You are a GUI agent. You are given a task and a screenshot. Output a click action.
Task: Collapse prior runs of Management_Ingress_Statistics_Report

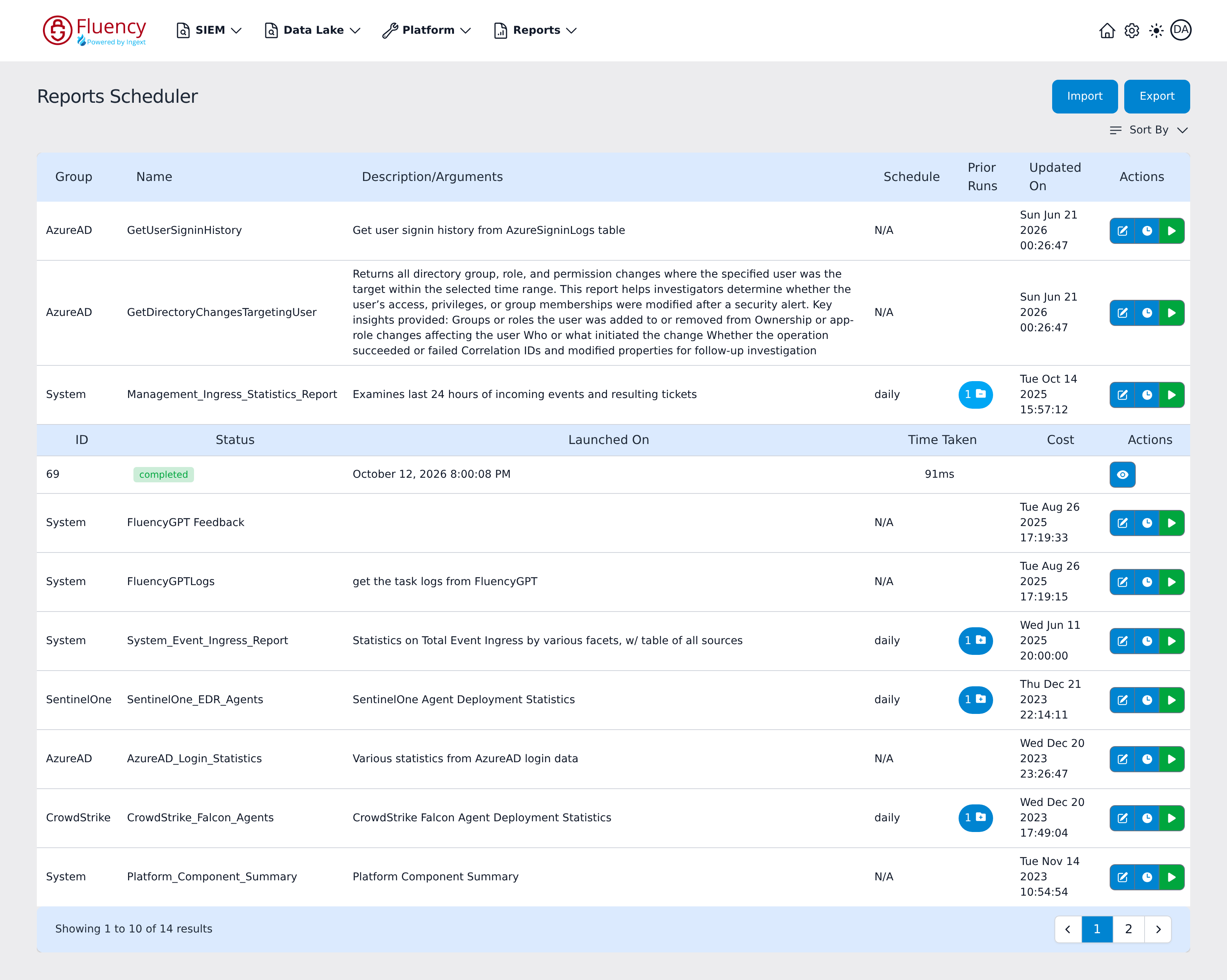pos(975,395)
